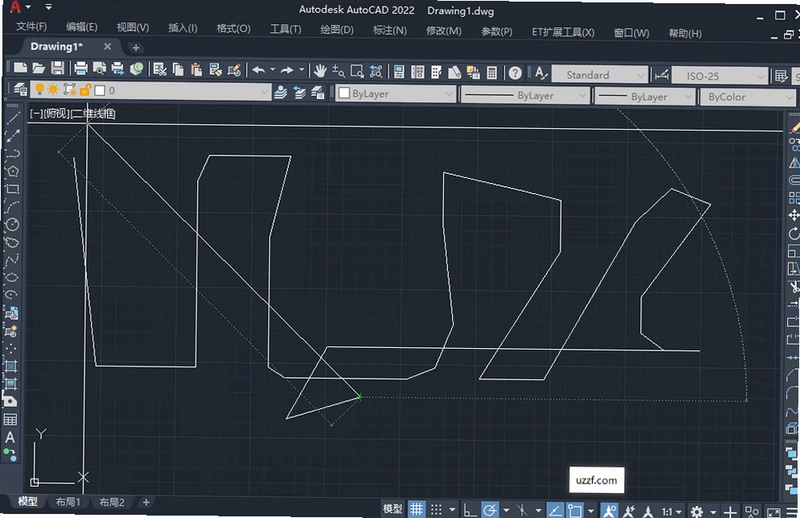Image resolution: width=800 pixels, height=518 pixels.
Task: Click the Plot Preview icon
Action: point(99,68)
